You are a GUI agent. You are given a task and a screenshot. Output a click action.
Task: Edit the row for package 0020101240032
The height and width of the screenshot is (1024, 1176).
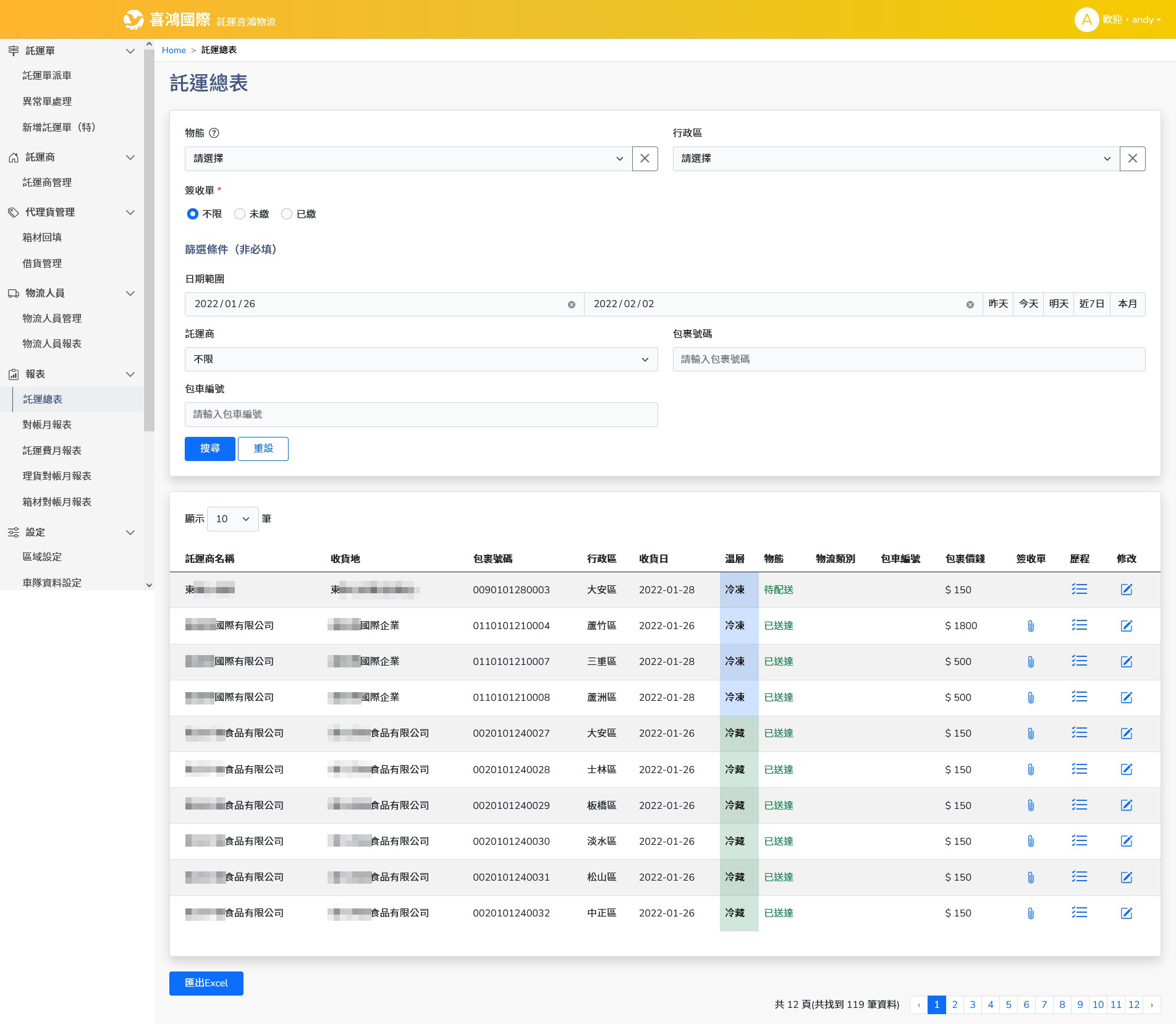click(x=1126, y=913)
